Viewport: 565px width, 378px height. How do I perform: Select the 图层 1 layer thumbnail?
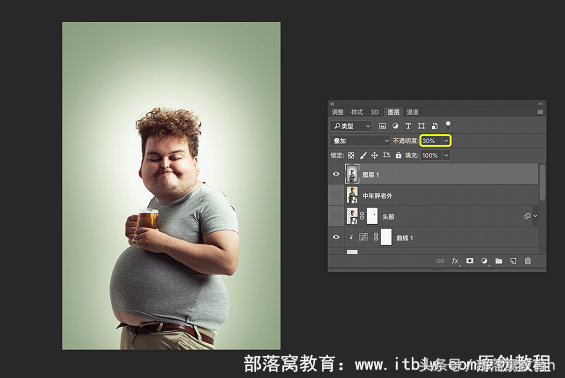[352, 174]
